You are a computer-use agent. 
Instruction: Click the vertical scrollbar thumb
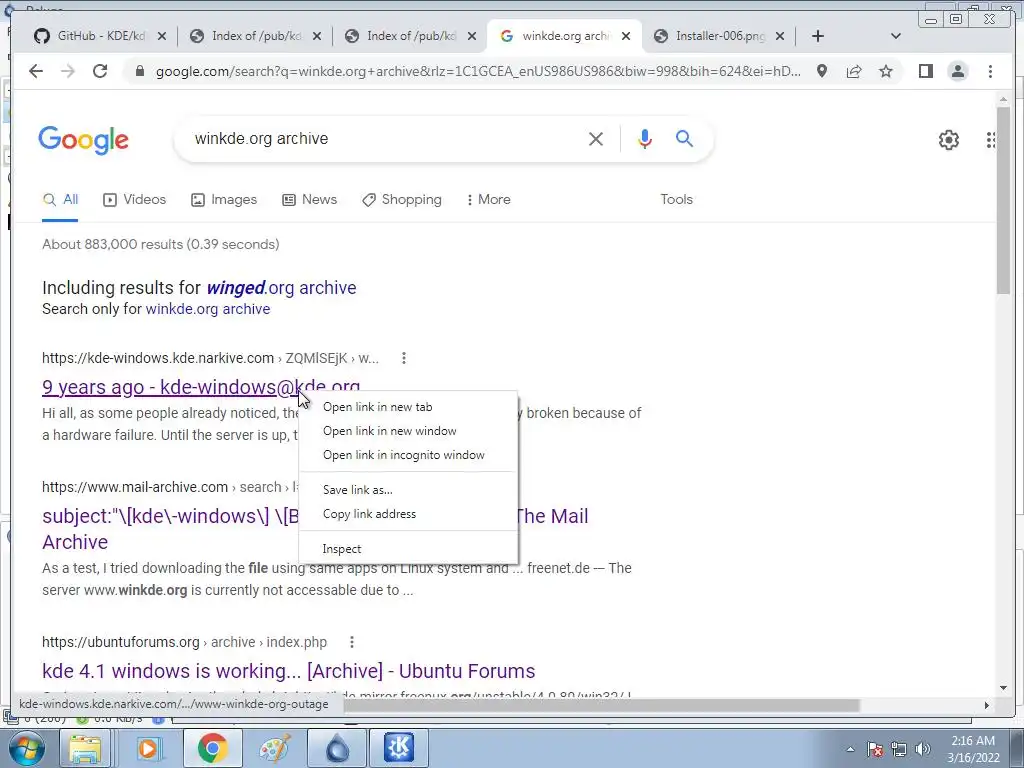1004,200
